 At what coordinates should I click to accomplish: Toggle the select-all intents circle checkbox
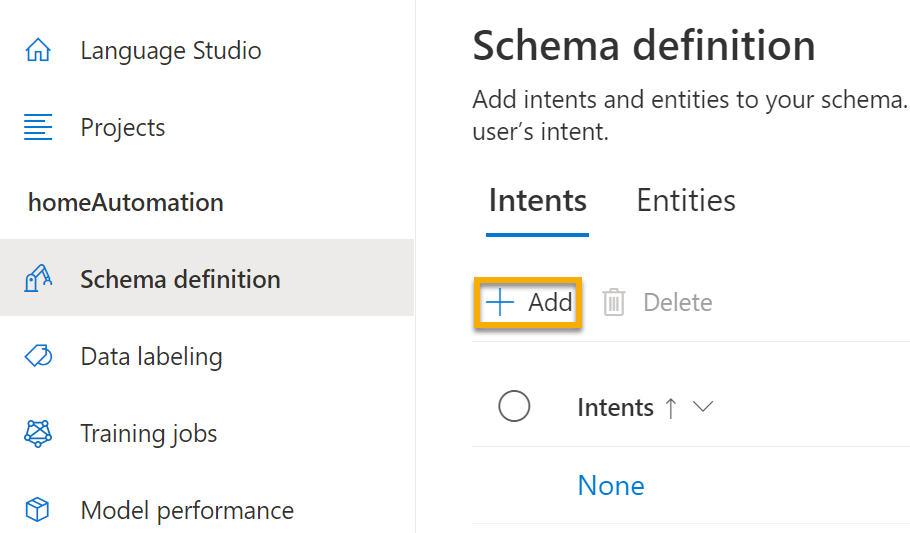pos(514,407)
